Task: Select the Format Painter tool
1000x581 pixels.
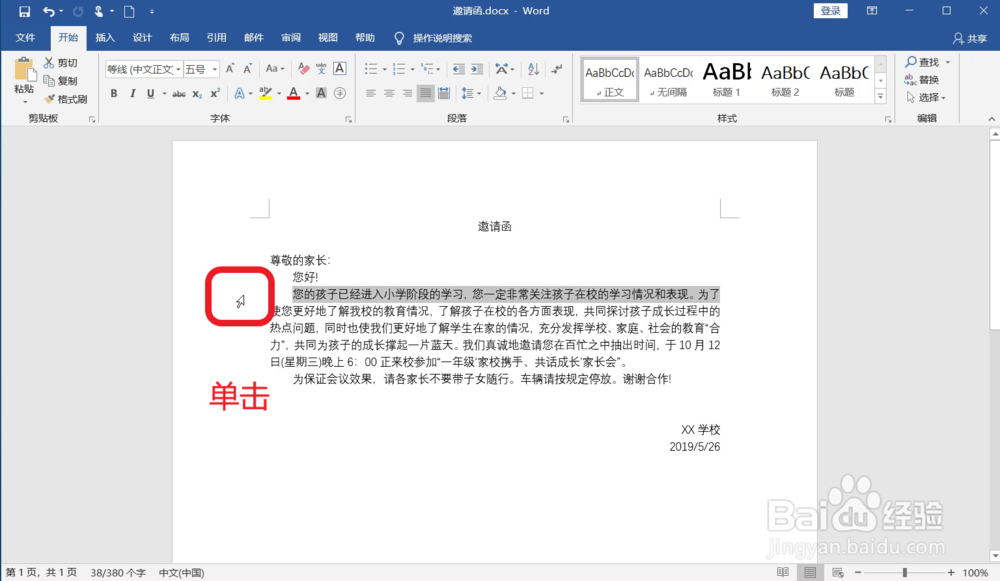Action: click(64, 100)
